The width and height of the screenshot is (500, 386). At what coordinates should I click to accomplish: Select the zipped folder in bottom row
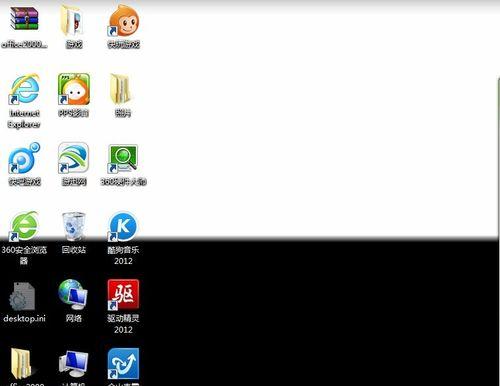coord(22,363)
